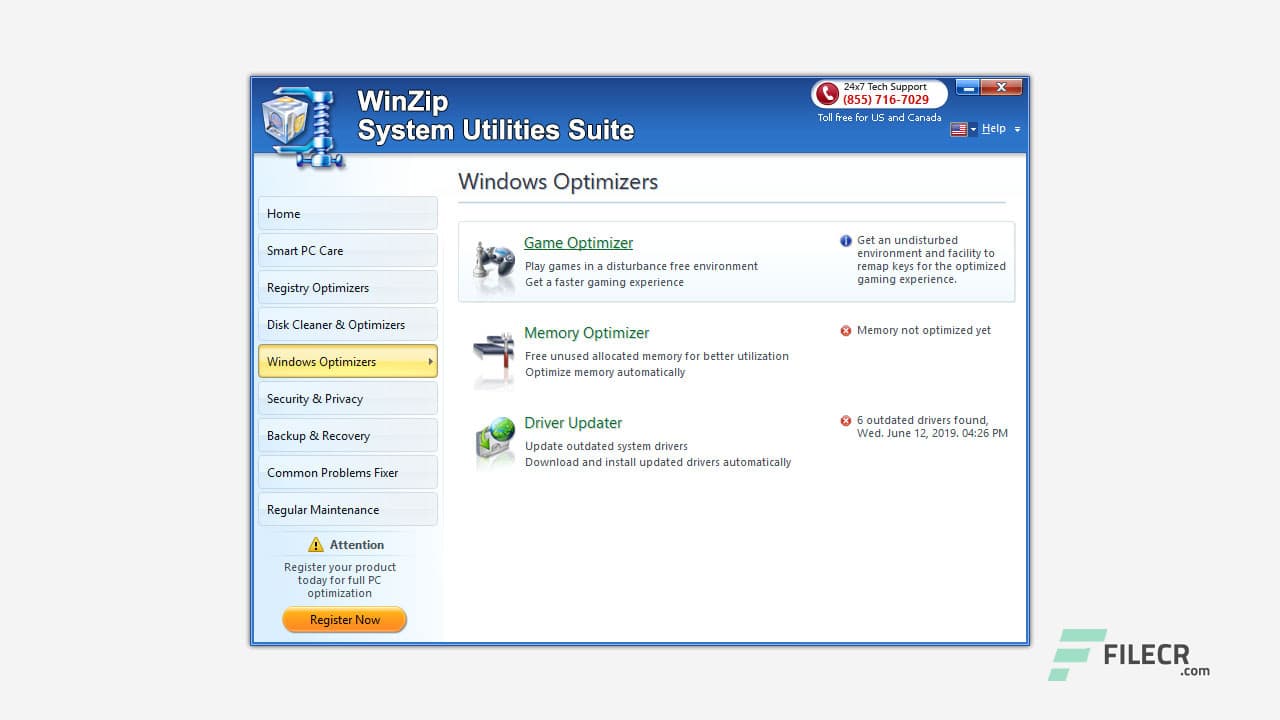
Task: Open the Memory Optimizer link
Action: point(586,332)
